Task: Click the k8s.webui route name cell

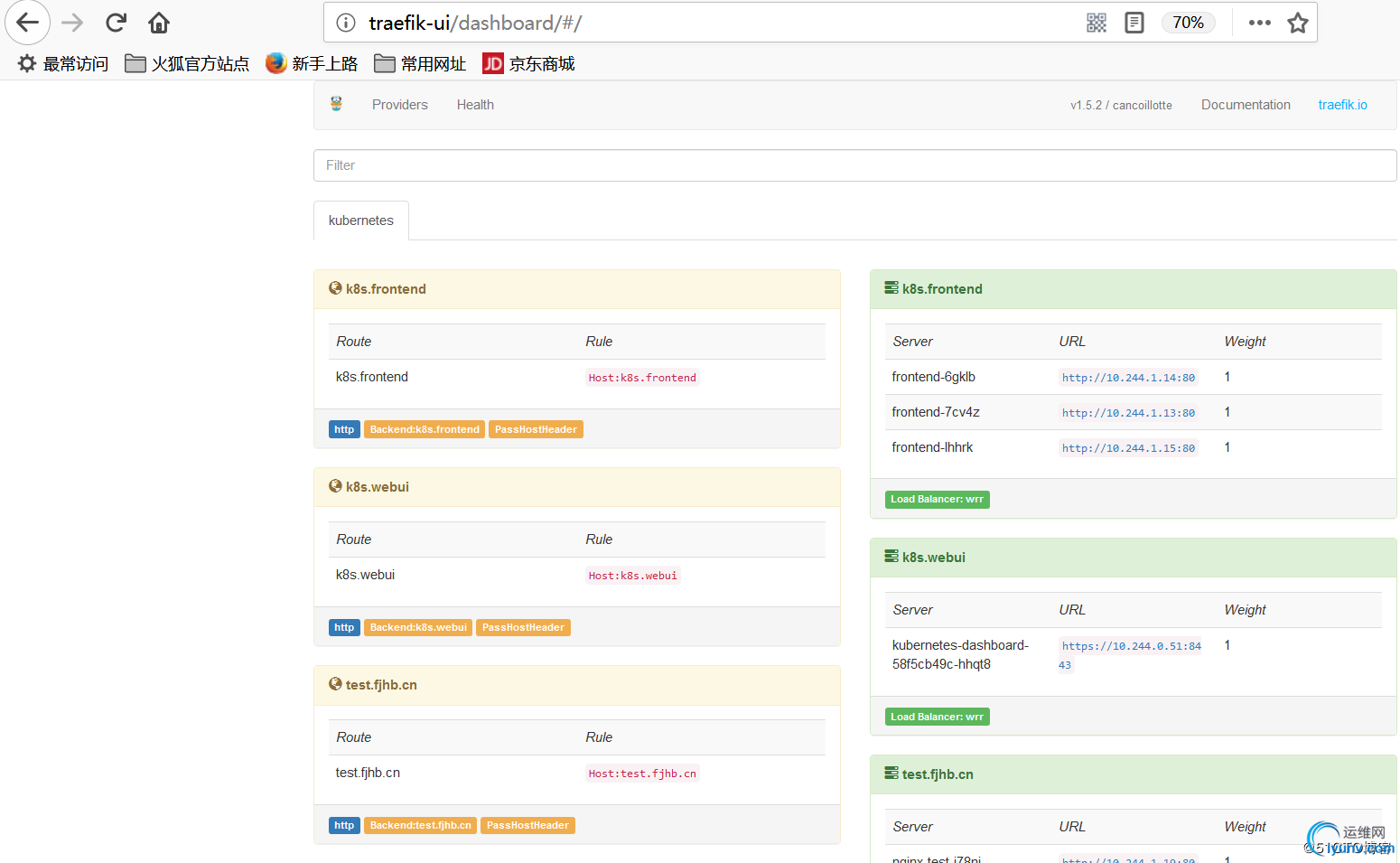Action: click(x=365, y=575)
